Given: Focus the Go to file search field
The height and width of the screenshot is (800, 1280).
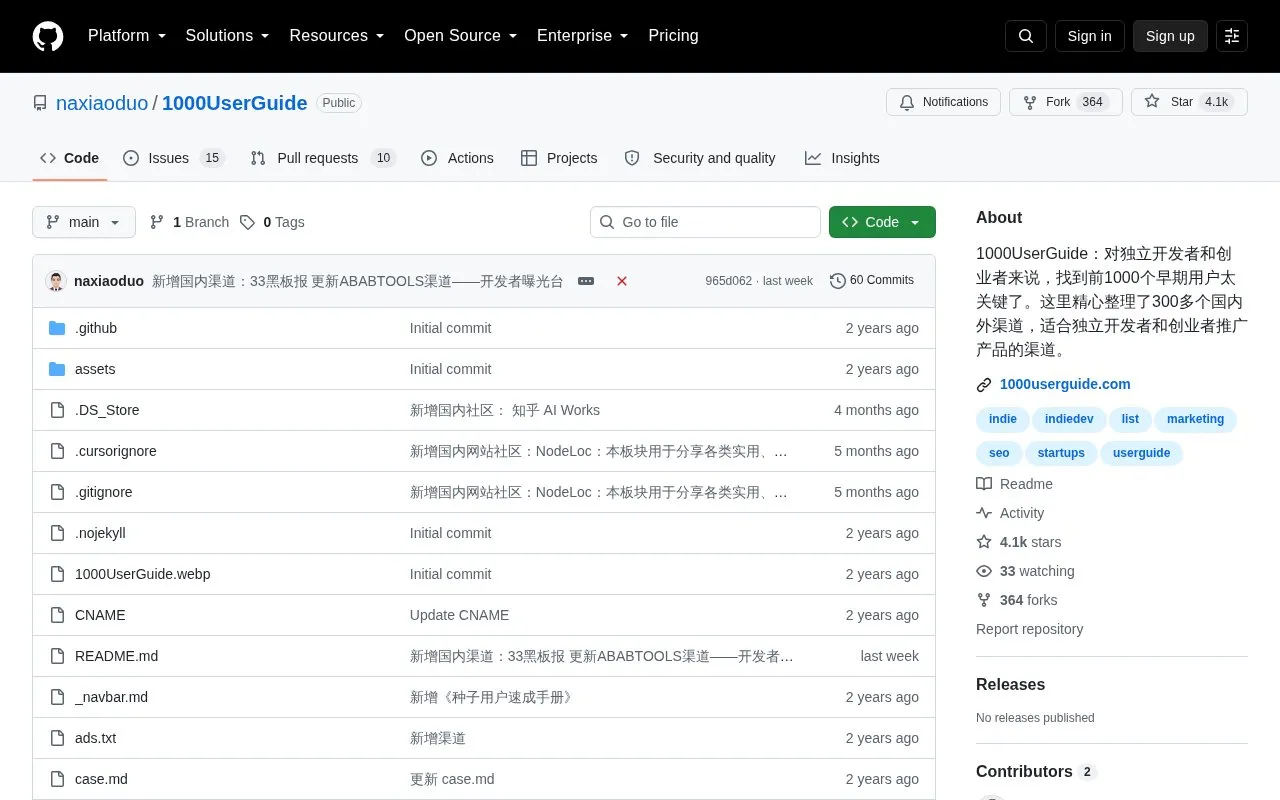Looking at the screenshot, I should coord(705,222).
